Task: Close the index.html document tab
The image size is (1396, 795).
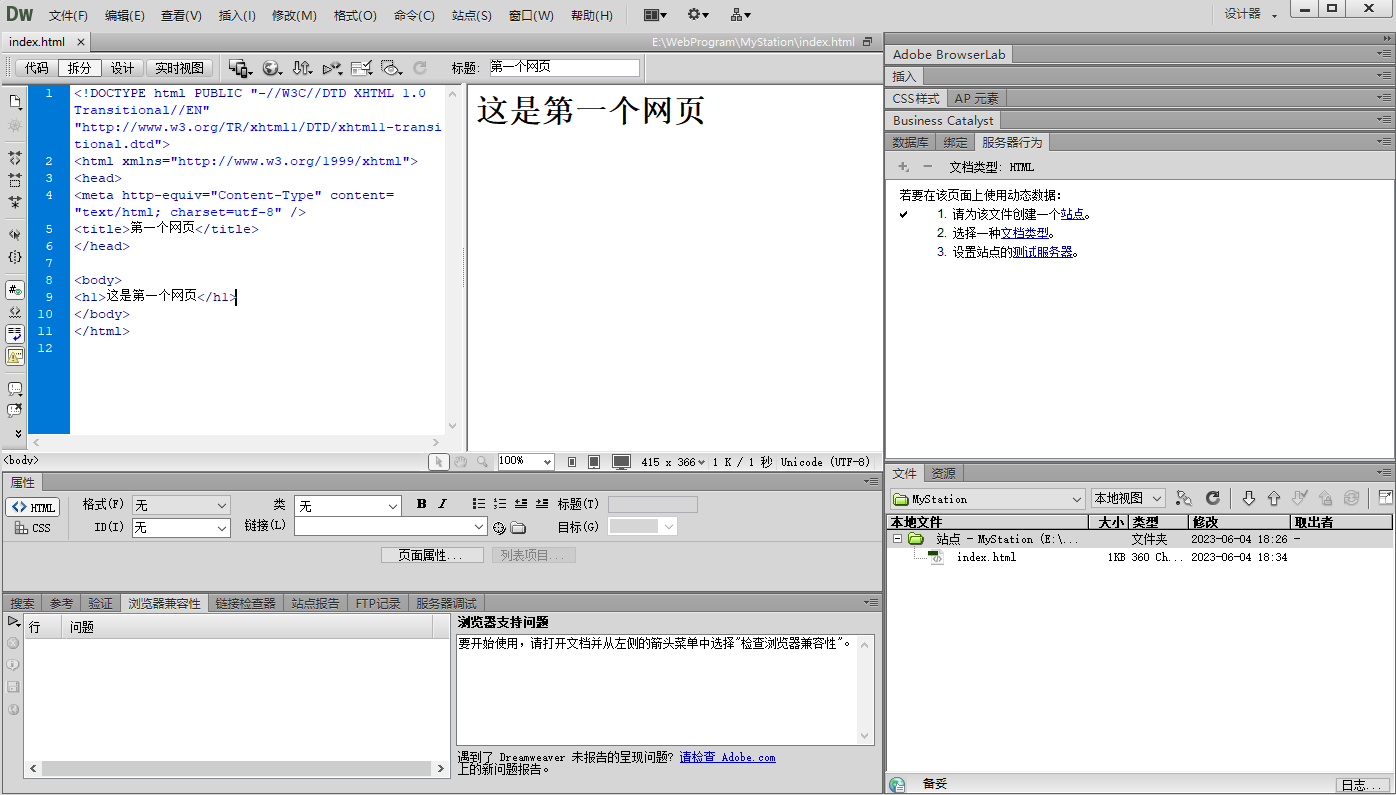Action: (80, 42)
